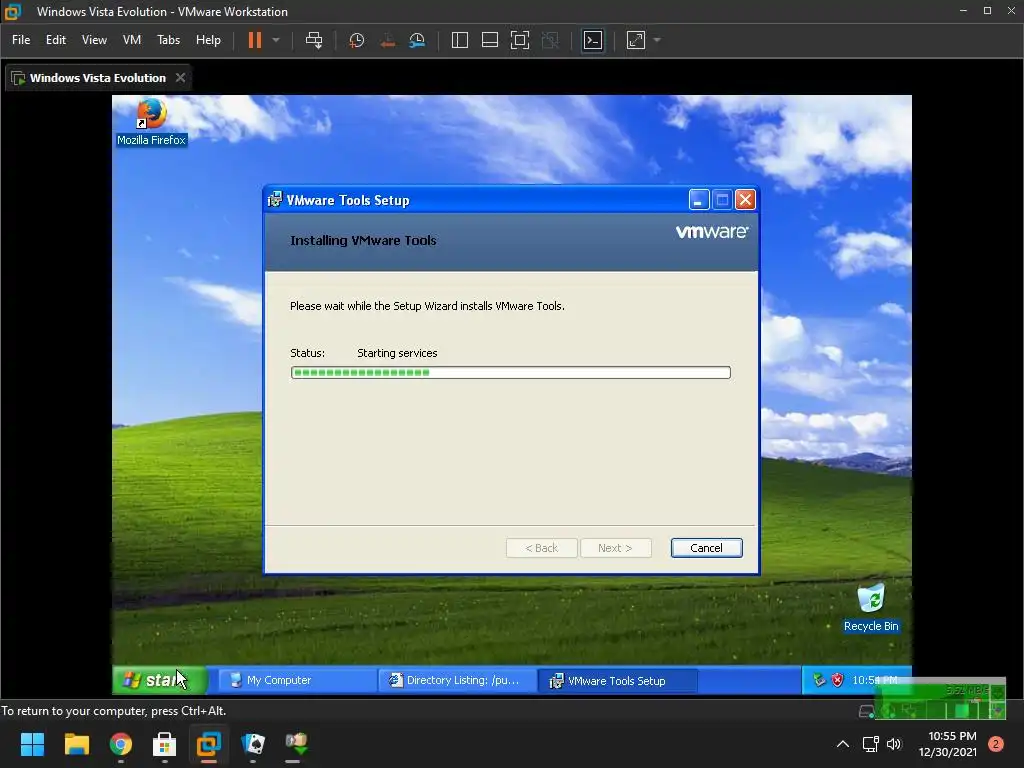Viewport: 1024px width, 768px height.
Task: Open the File menu
Action: point(21,40)
